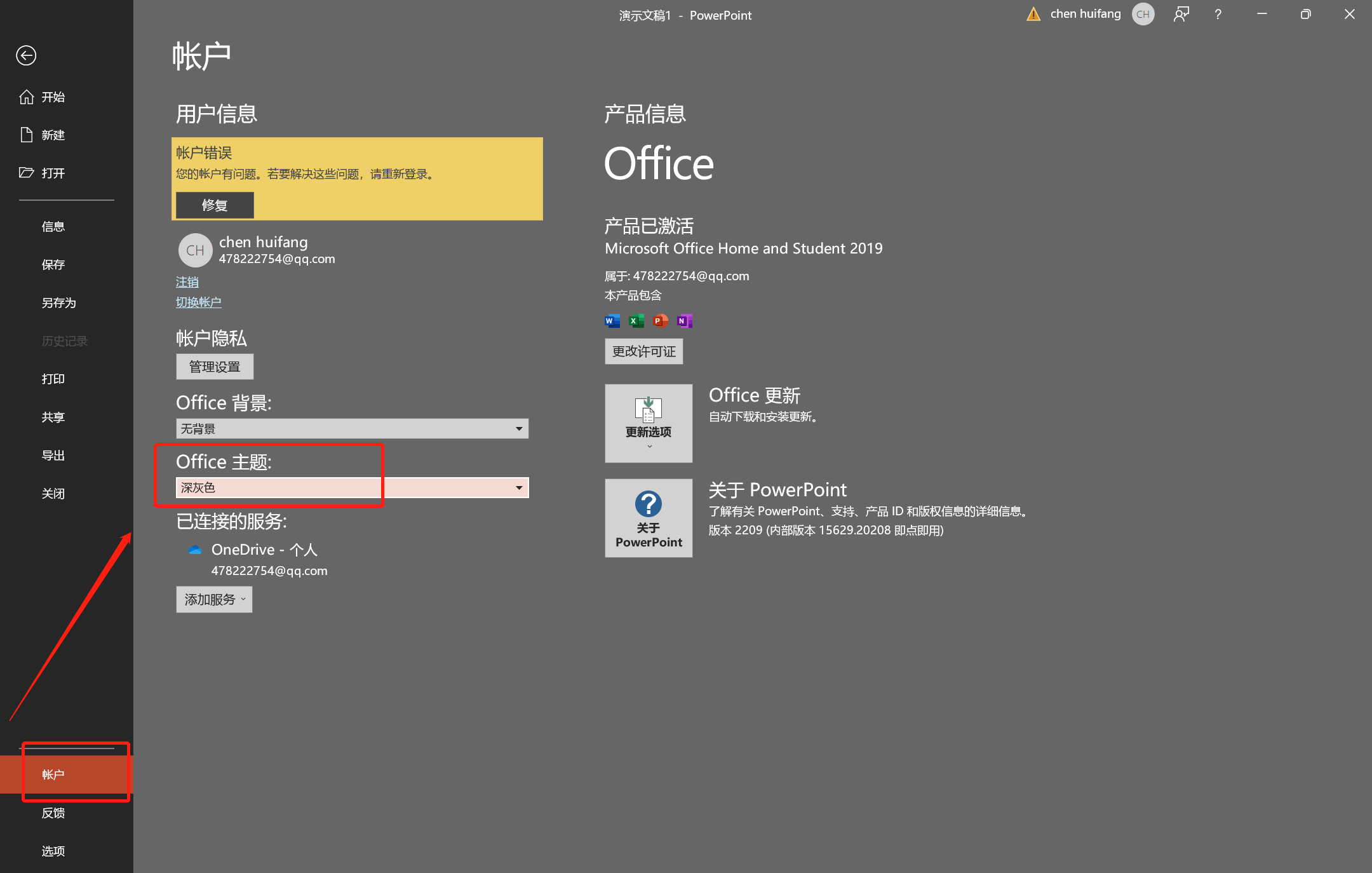Click the question mark help icon
Screen dimensions: 1372x873
click(x=1218, y=14)
